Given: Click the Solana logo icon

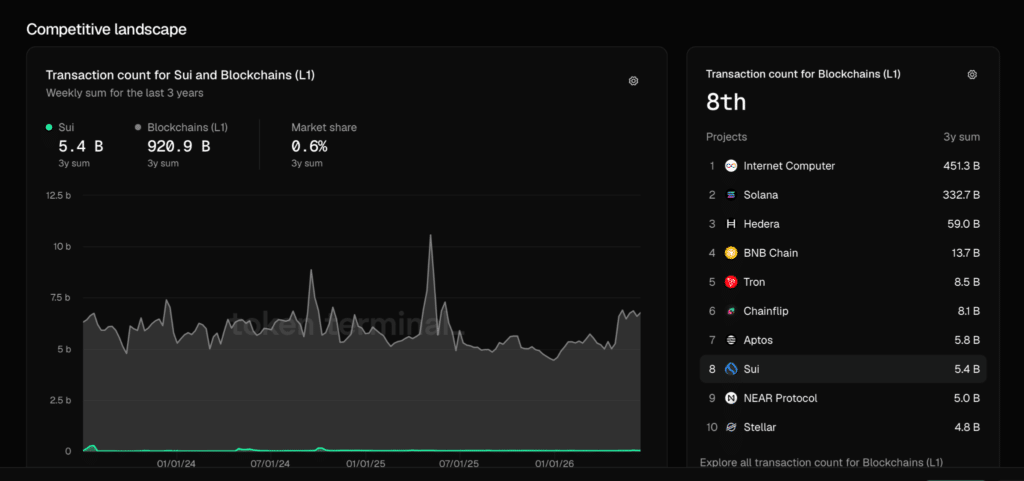Looking at the screenshot, I should coord(731,195).
